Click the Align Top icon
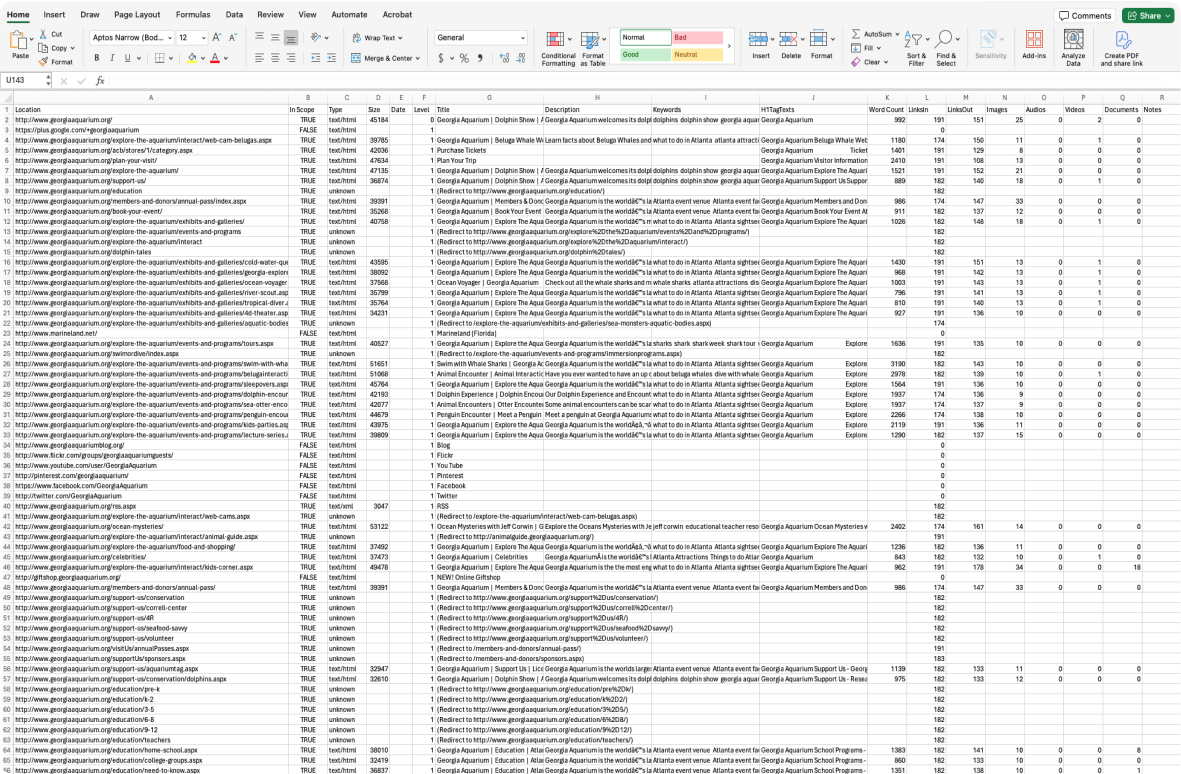 [x=259, y=37]
